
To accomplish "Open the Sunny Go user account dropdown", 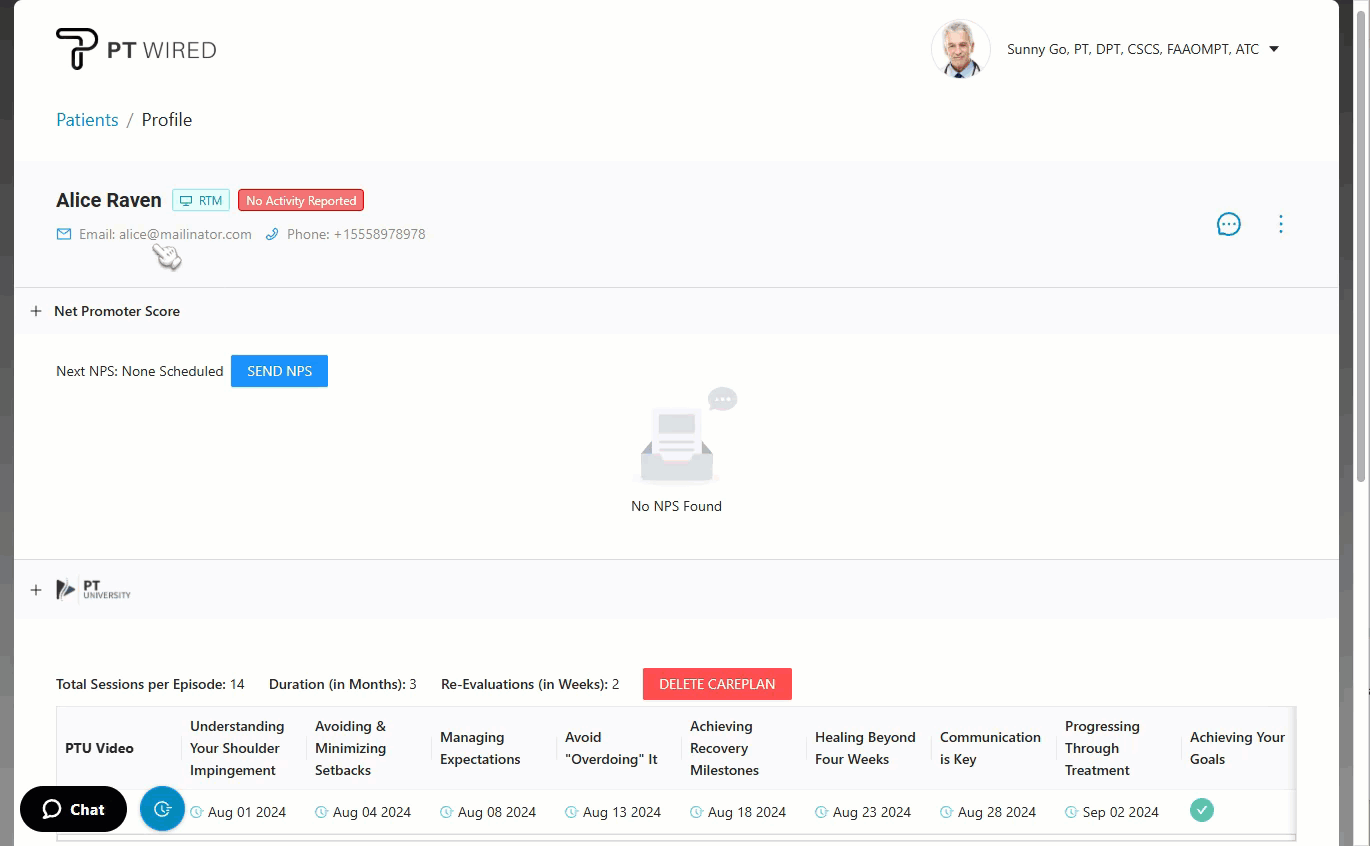I will coord(1273,49).
